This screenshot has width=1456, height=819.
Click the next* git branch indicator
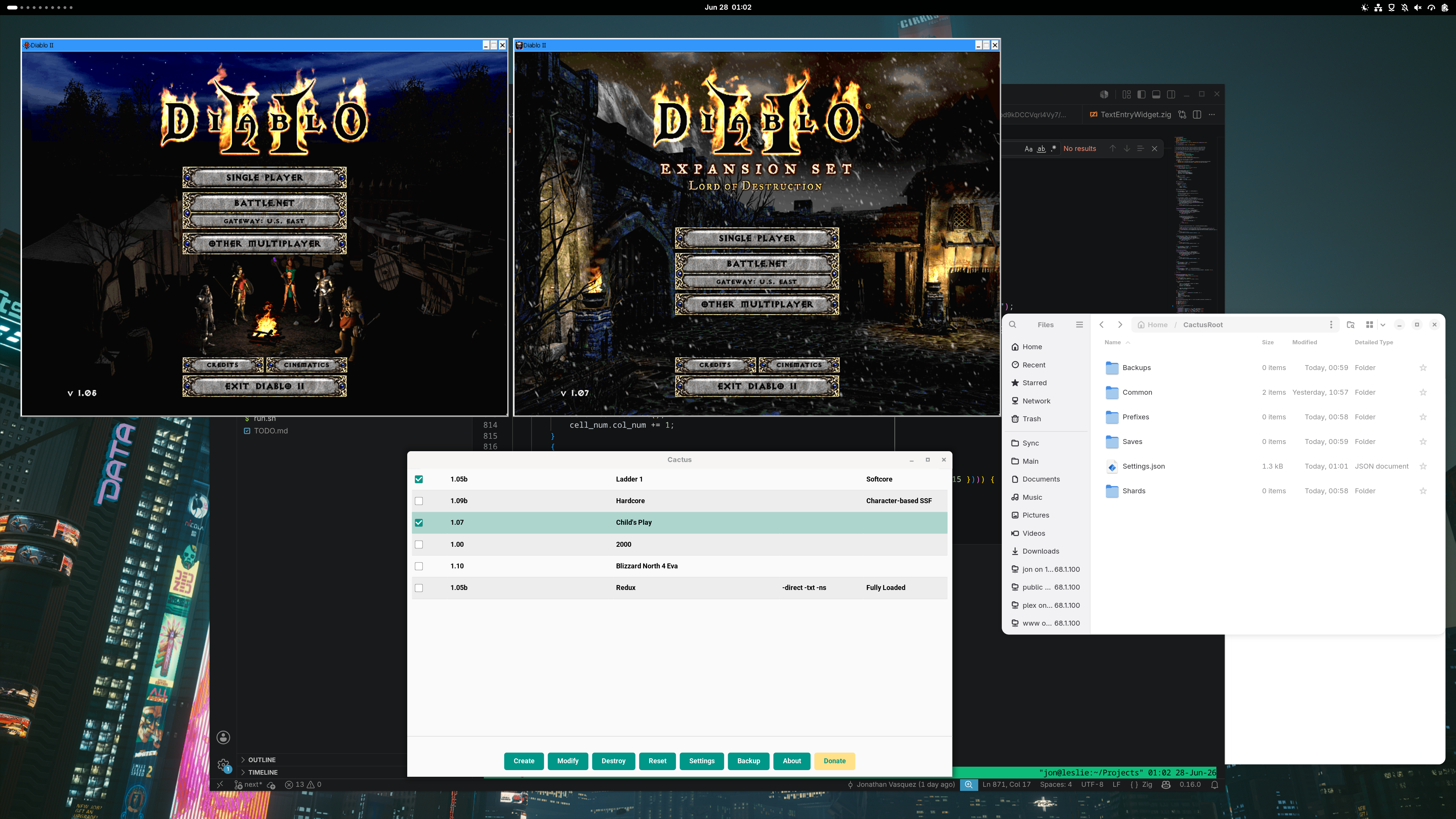249,784
